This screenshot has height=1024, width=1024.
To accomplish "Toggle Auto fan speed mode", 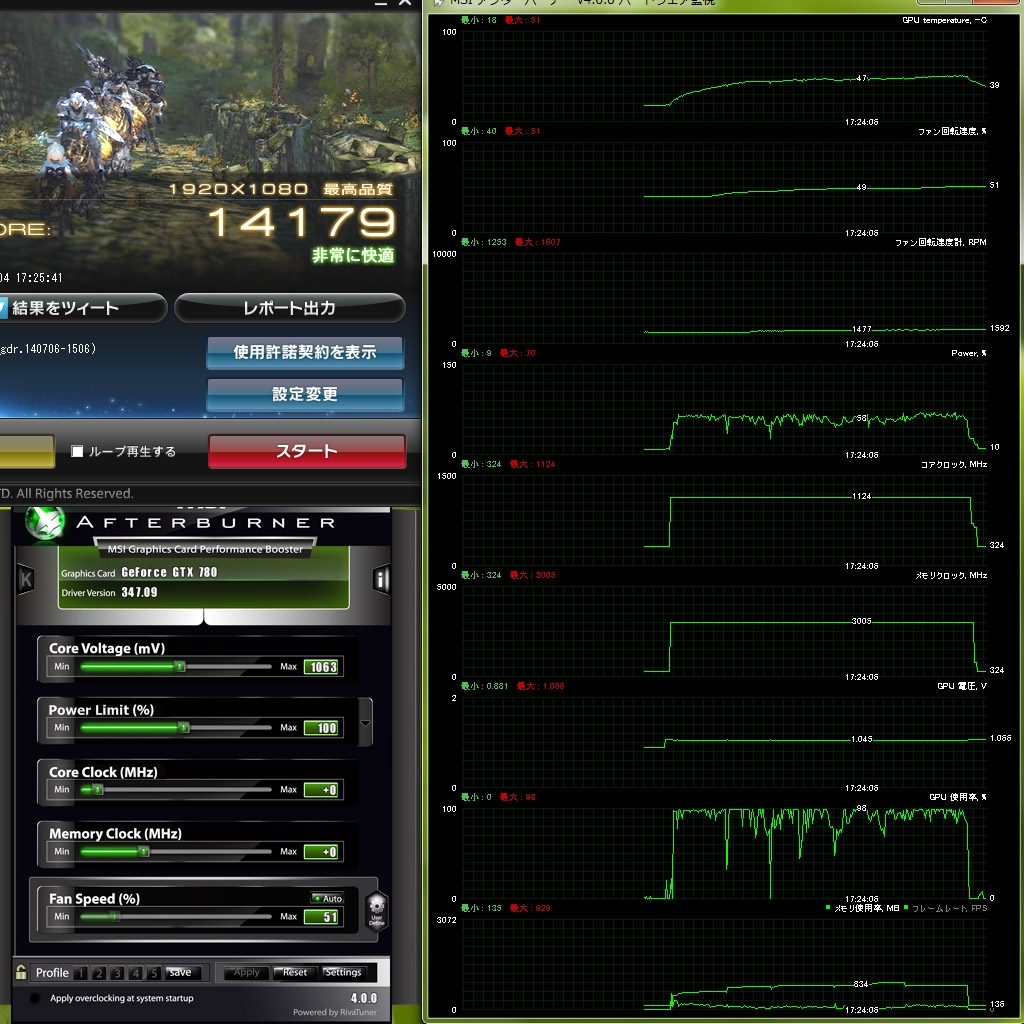I will 327,898.
